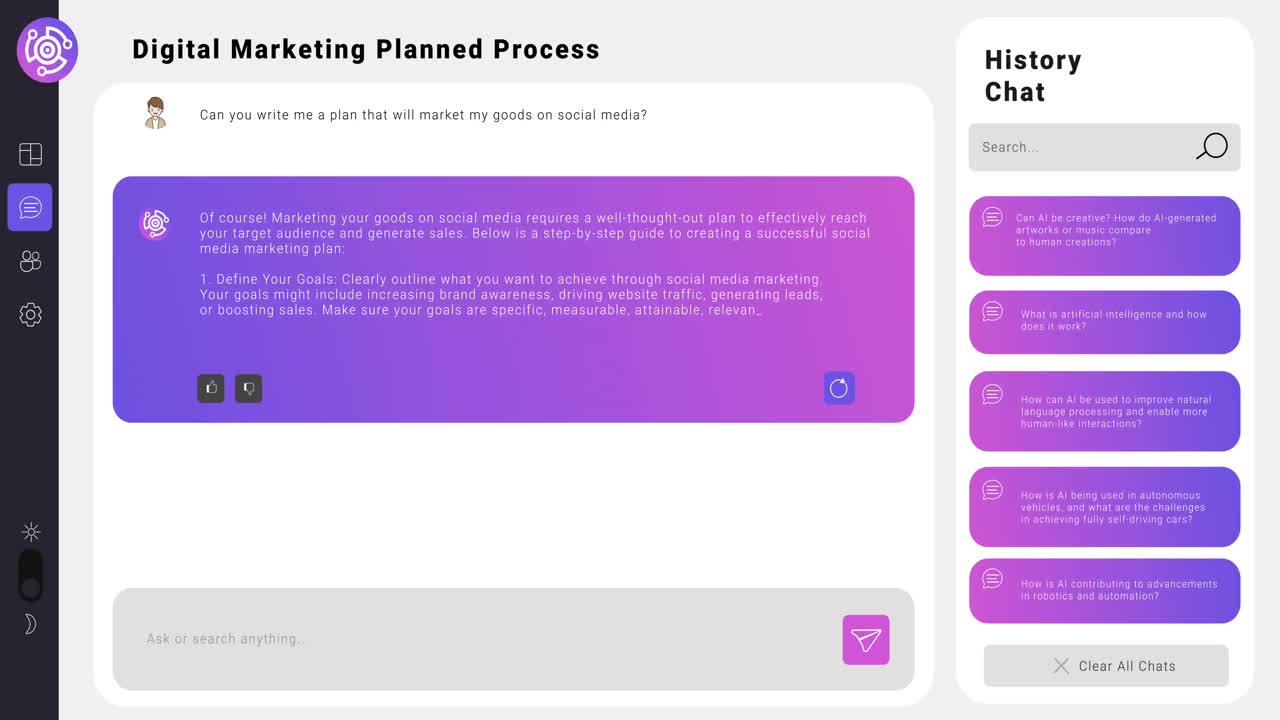
Task: Open the natural language processing chat
Action: click(1104, 411)
